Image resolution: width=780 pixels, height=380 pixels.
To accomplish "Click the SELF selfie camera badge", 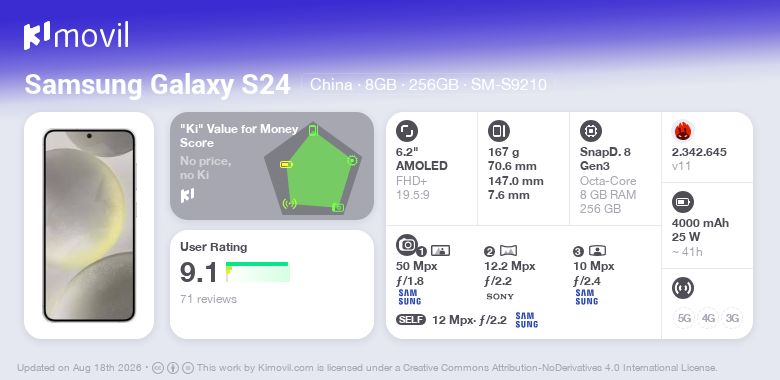I will (411, 320).
